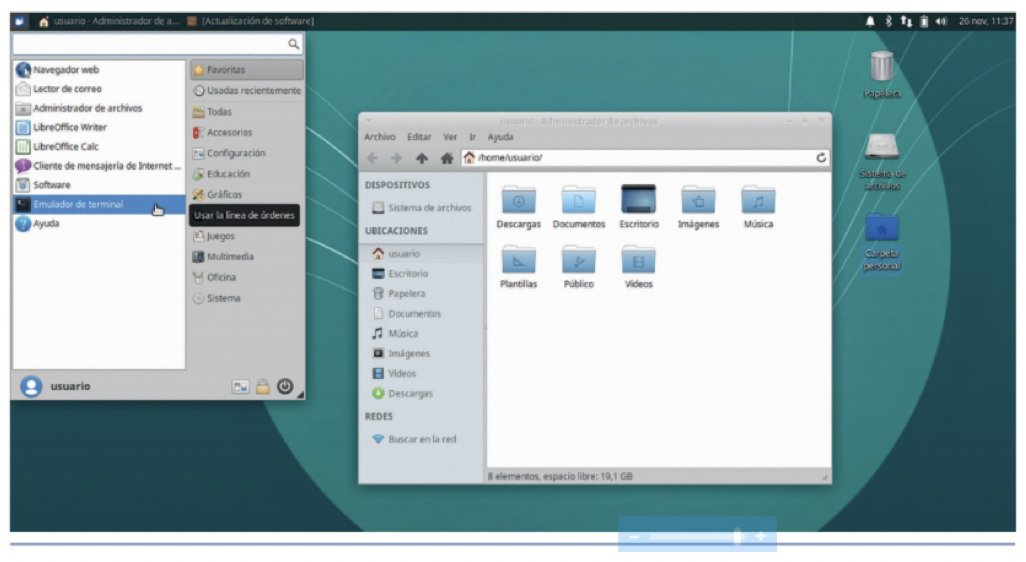Select Descargas in the sidebar
1026x562 pixels.
pyautogui.click(x=422, y=393)
